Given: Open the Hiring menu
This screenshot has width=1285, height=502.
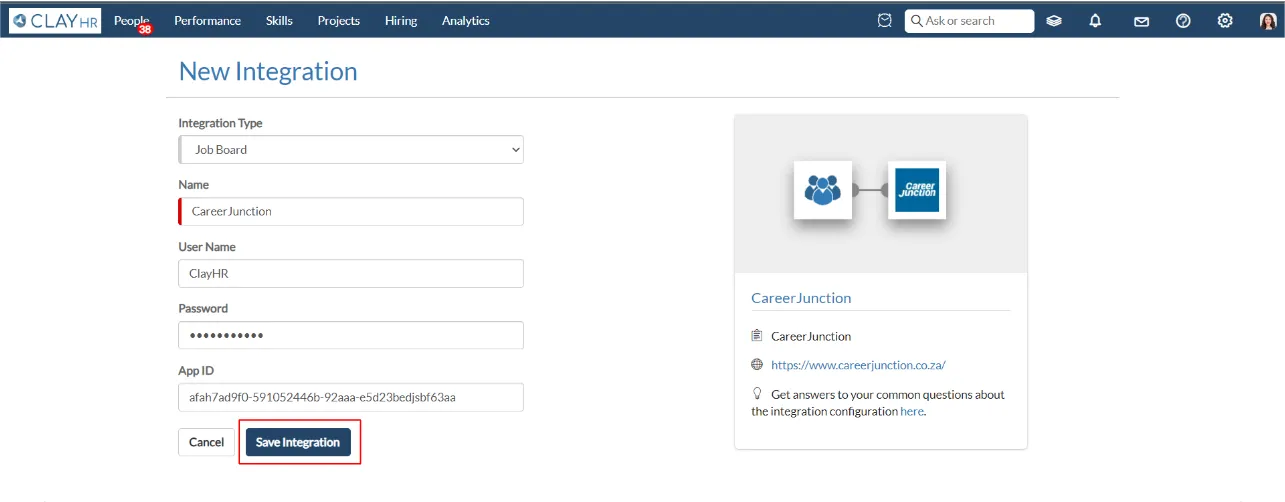Looking at the screenshot, I should [400, 21].
